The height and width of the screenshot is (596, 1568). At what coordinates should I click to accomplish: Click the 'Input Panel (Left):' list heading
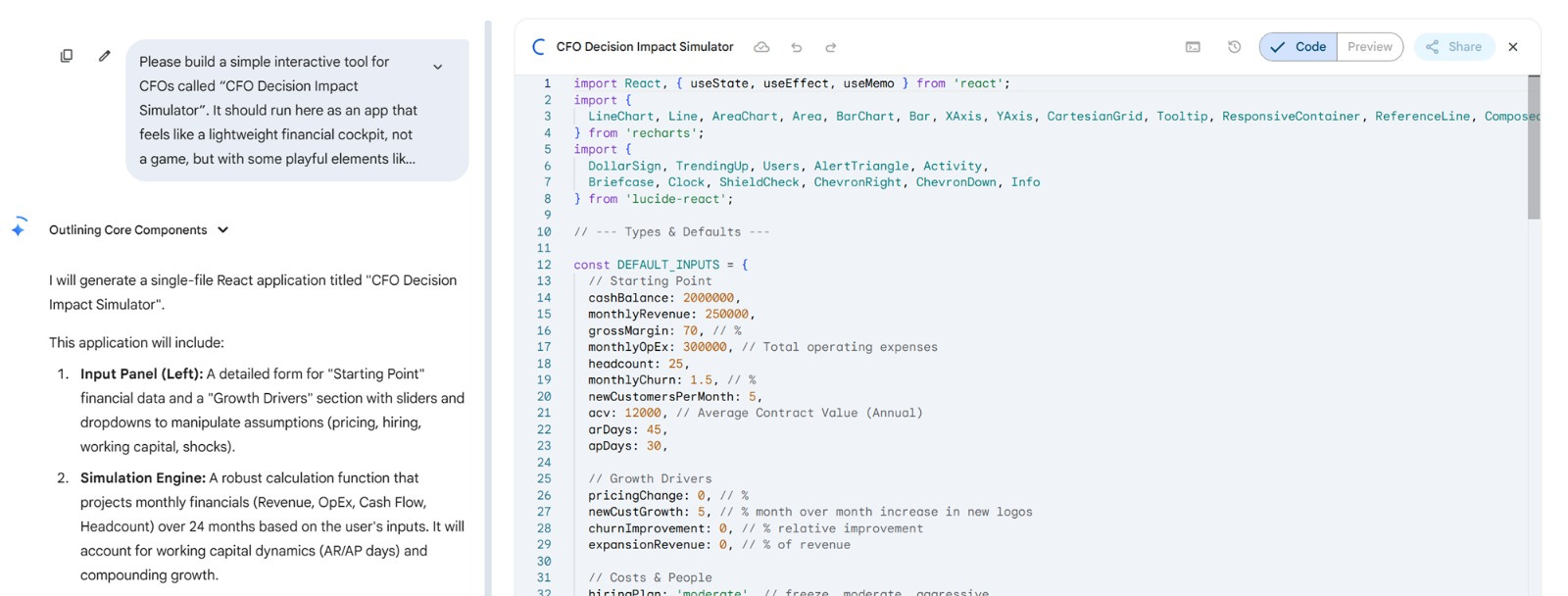pos(141,373)
